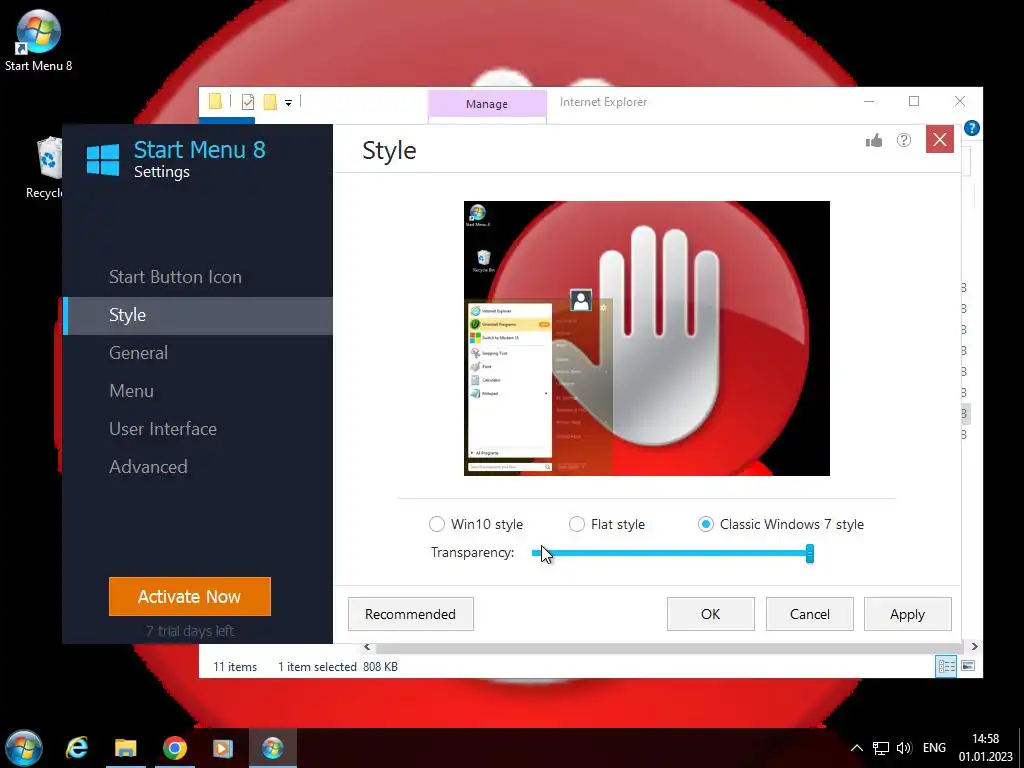Click the Explorer window blue help icon
The width and height of the screenshot is (1024, 768).
[x=971, y=128]
